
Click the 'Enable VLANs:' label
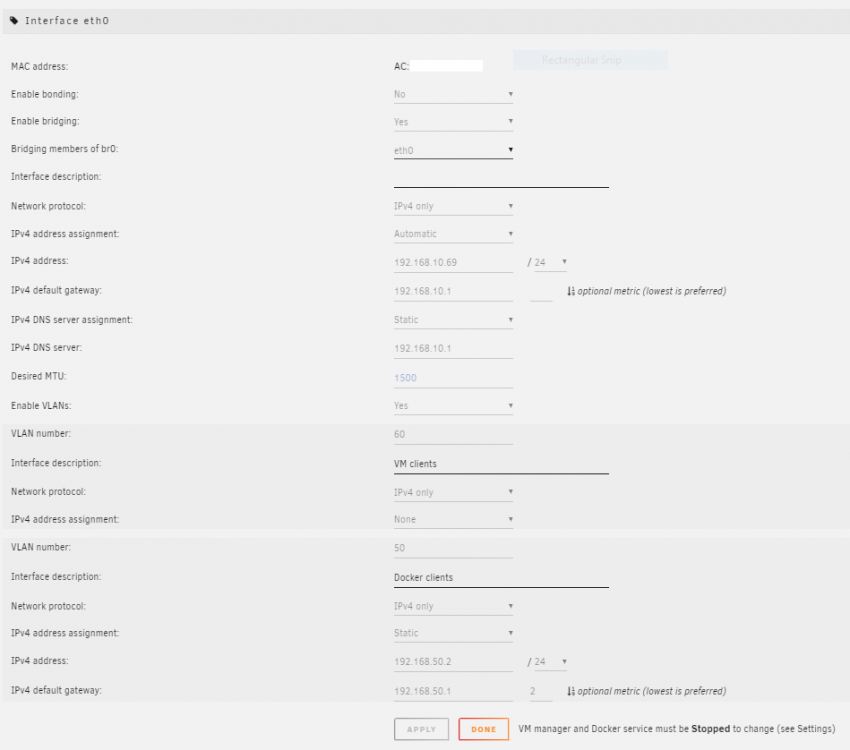(41, 406)
